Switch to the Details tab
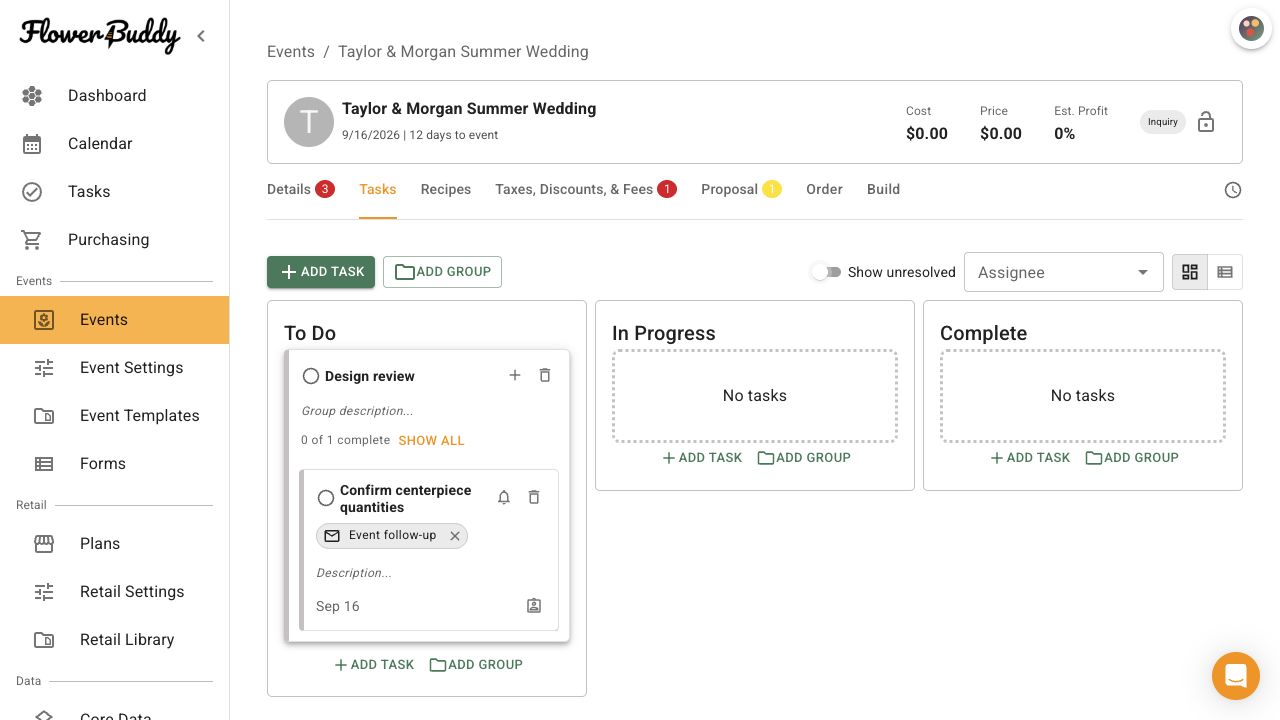 click(x=300, y=189)
